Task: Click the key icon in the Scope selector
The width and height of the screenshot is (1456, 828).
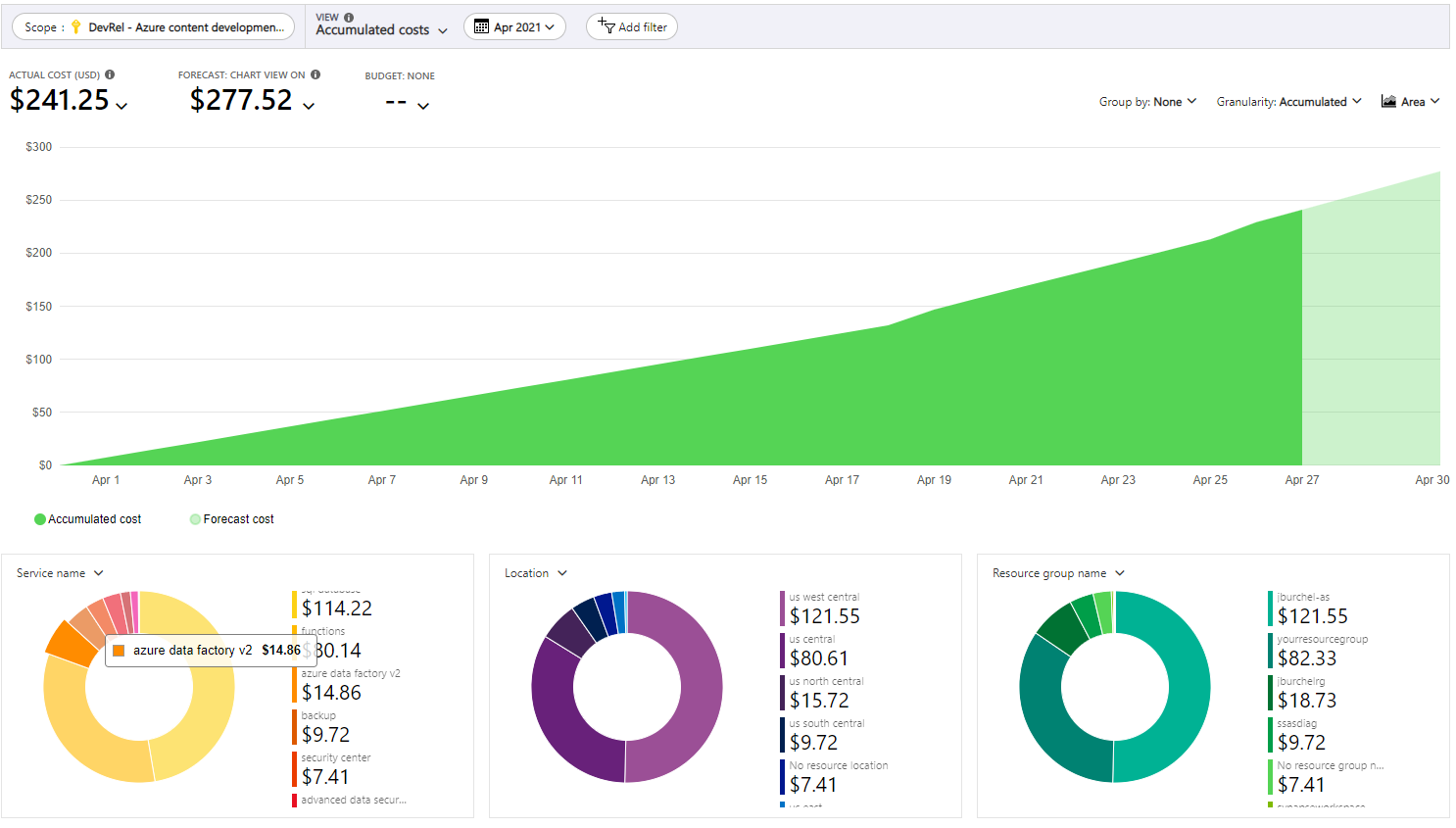Action: pyautogui.click(x=73, y=26)
